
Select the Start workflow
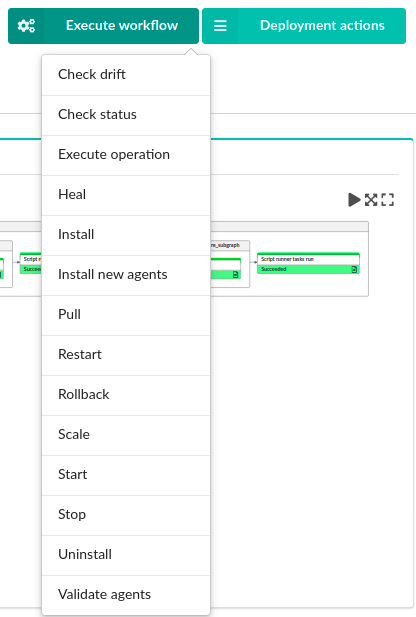126,475
